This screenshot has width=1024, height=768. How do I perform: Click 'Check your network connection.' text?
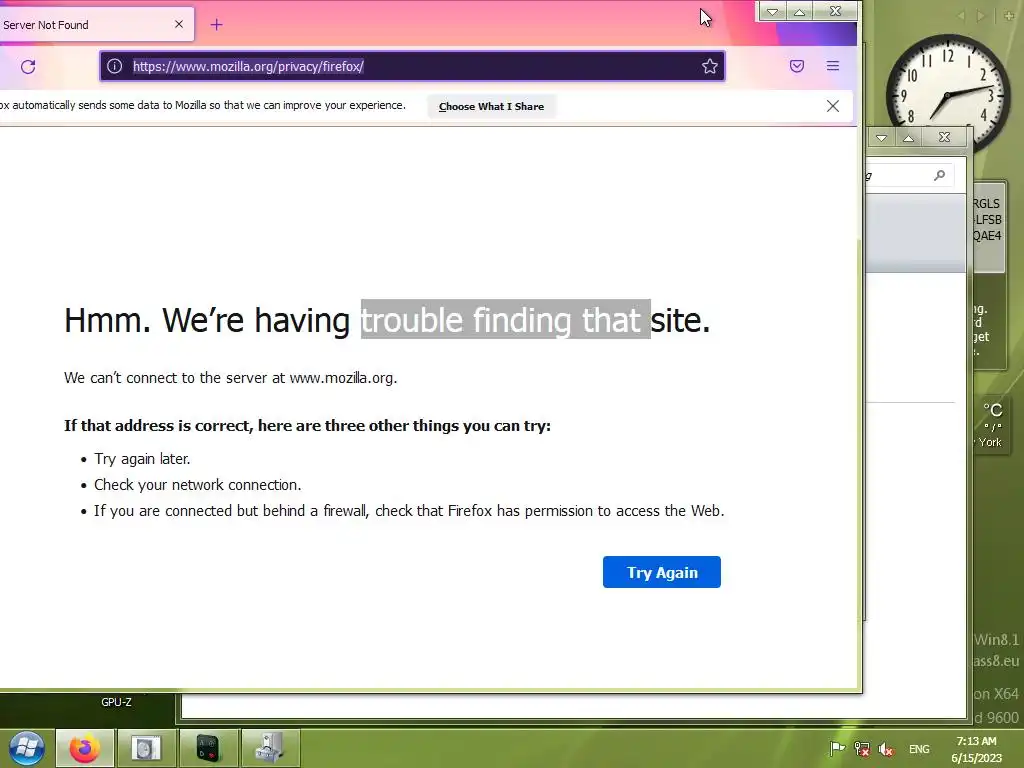(x=197, y=485)
